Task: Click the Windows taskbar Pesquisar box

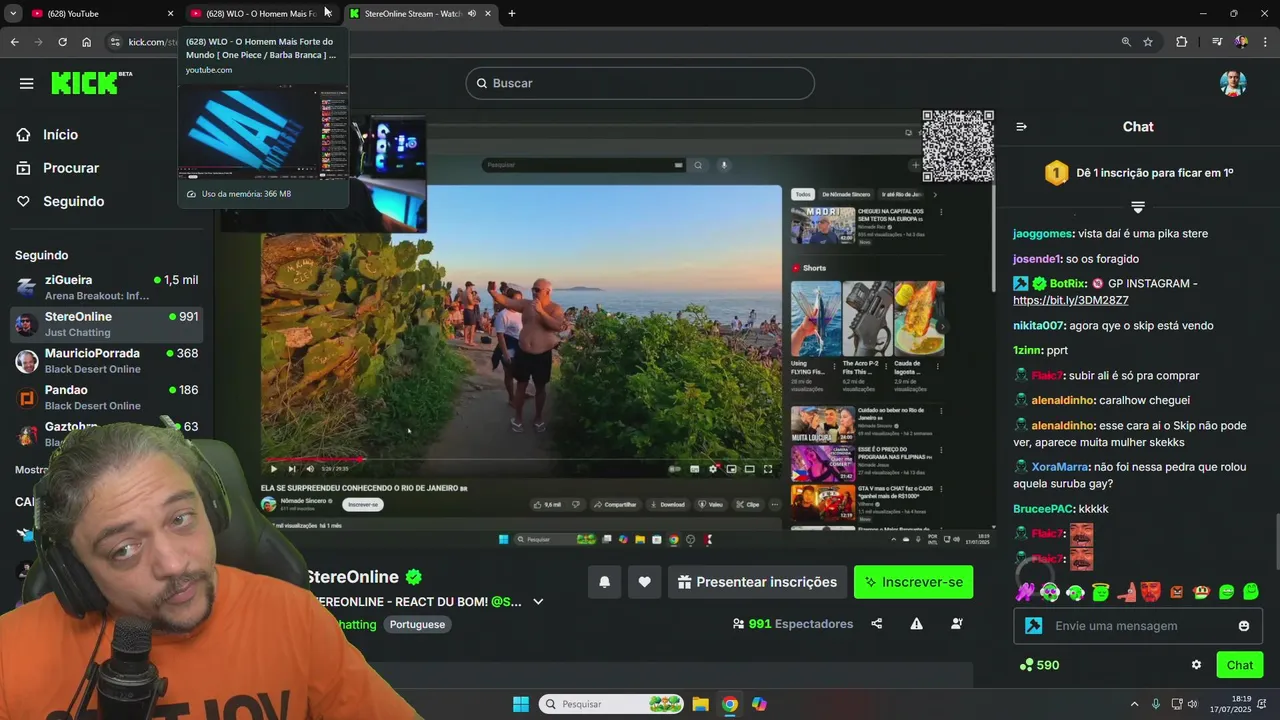Action: [610, 704]
